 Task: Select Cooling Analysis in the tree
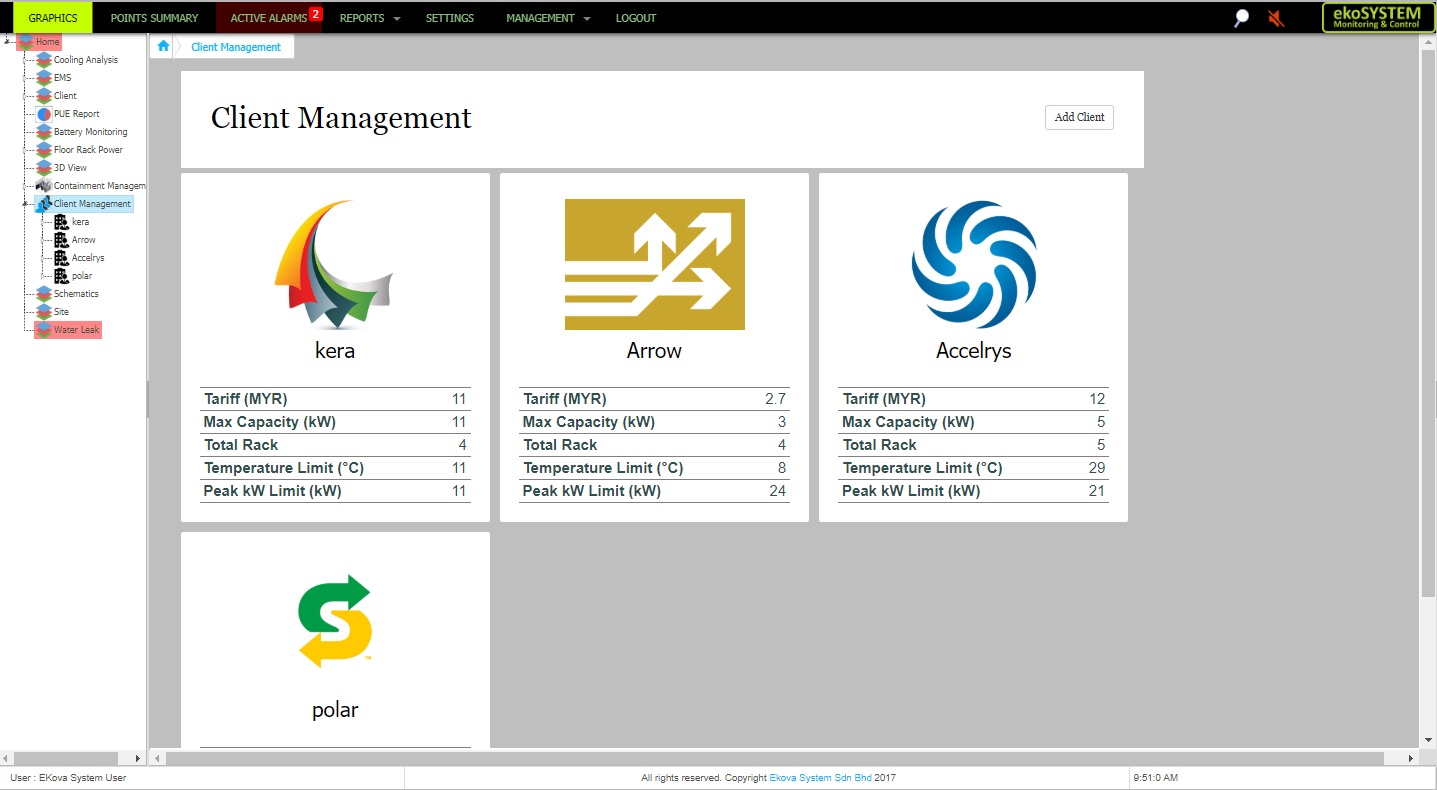coord(86,60)
